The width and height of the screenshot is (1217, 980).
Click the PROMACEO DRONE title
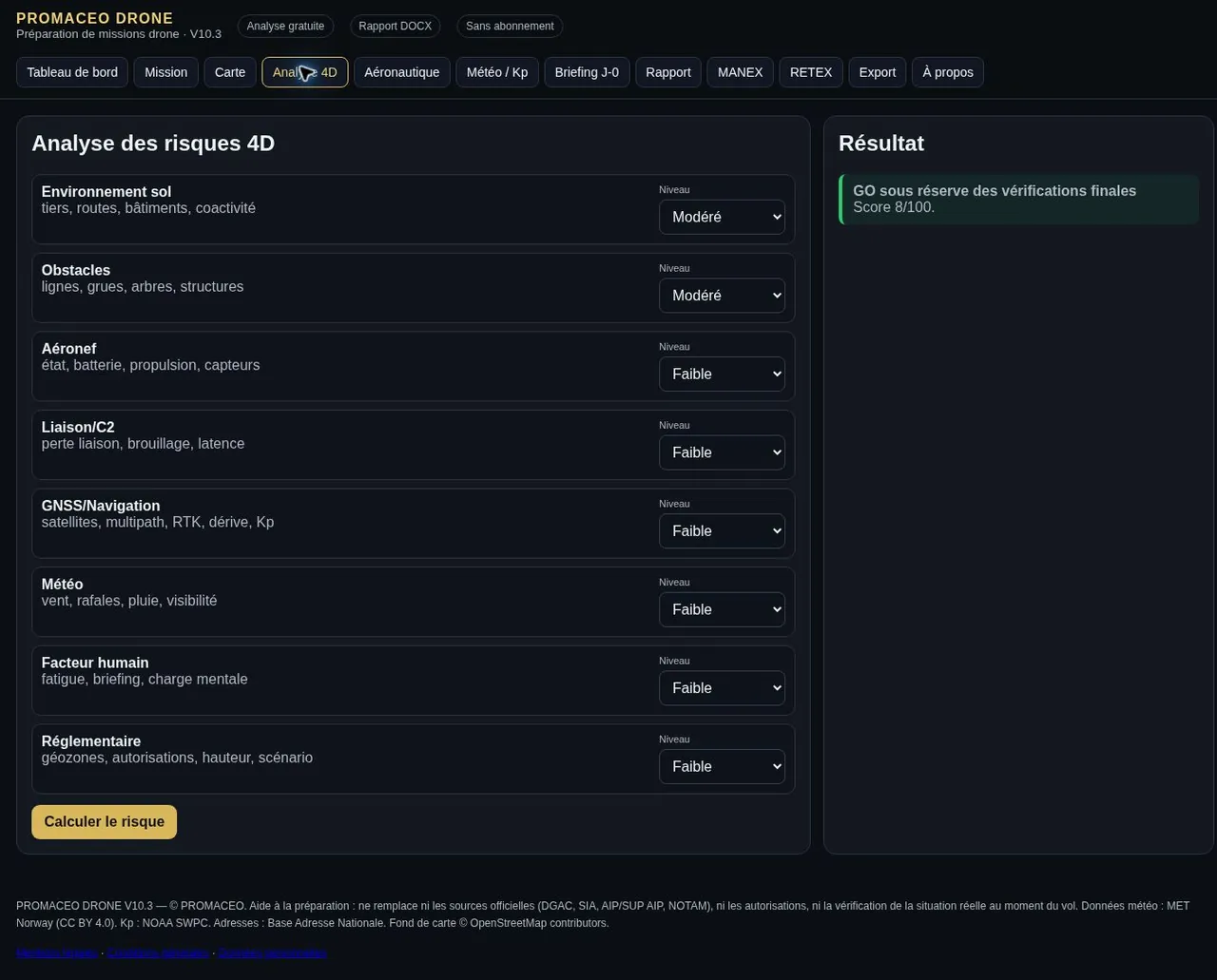coord(95,18)
